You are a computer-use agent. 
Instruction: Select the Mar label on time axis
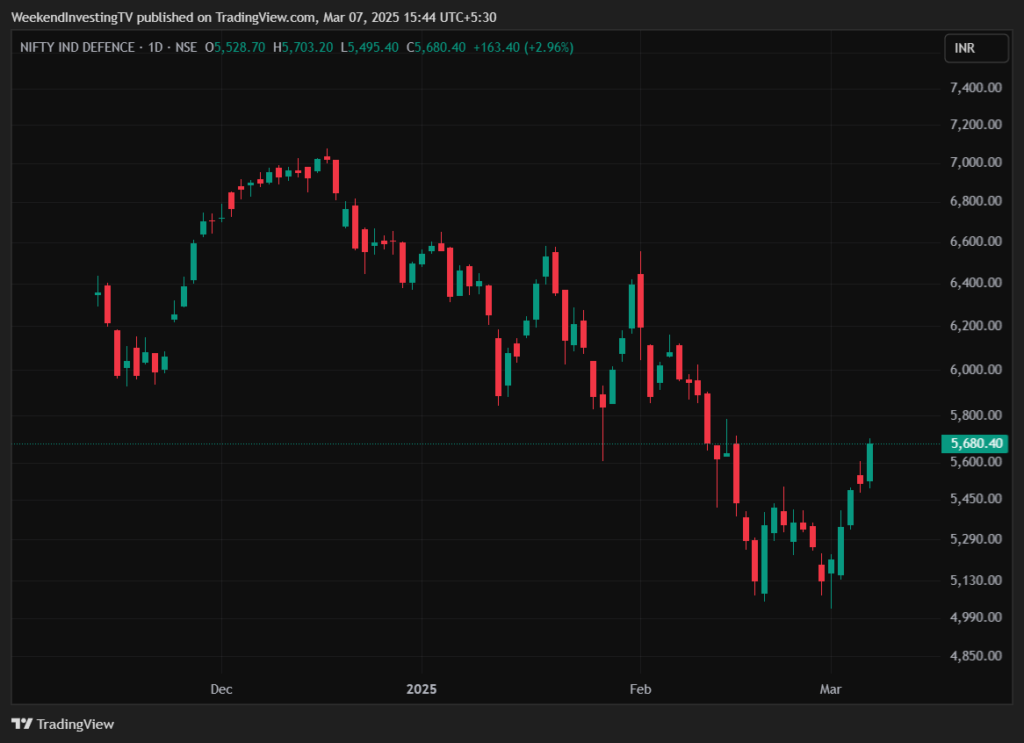tap(830, 689)
